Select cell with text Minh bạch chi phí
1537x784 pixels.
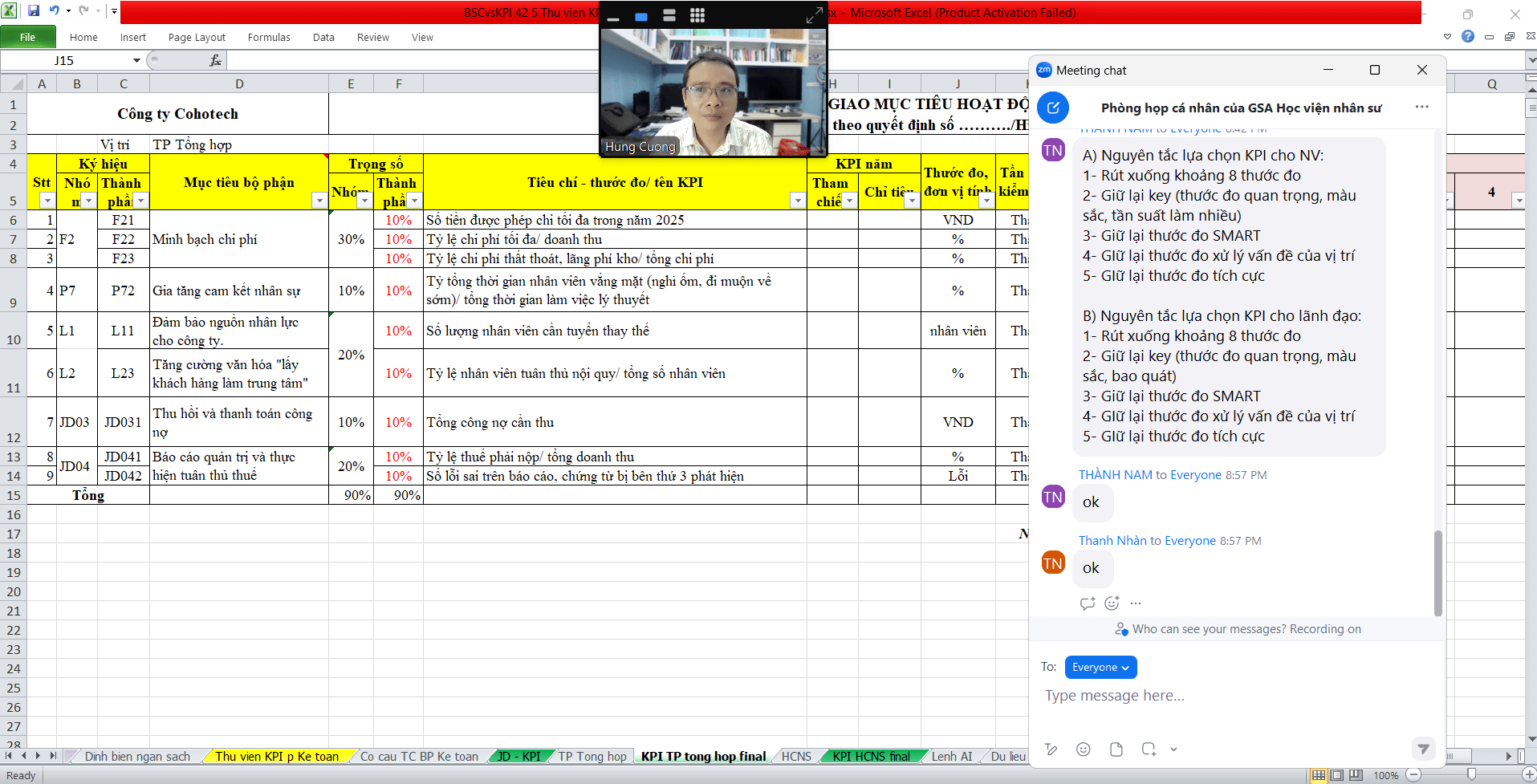click(239, 239)
